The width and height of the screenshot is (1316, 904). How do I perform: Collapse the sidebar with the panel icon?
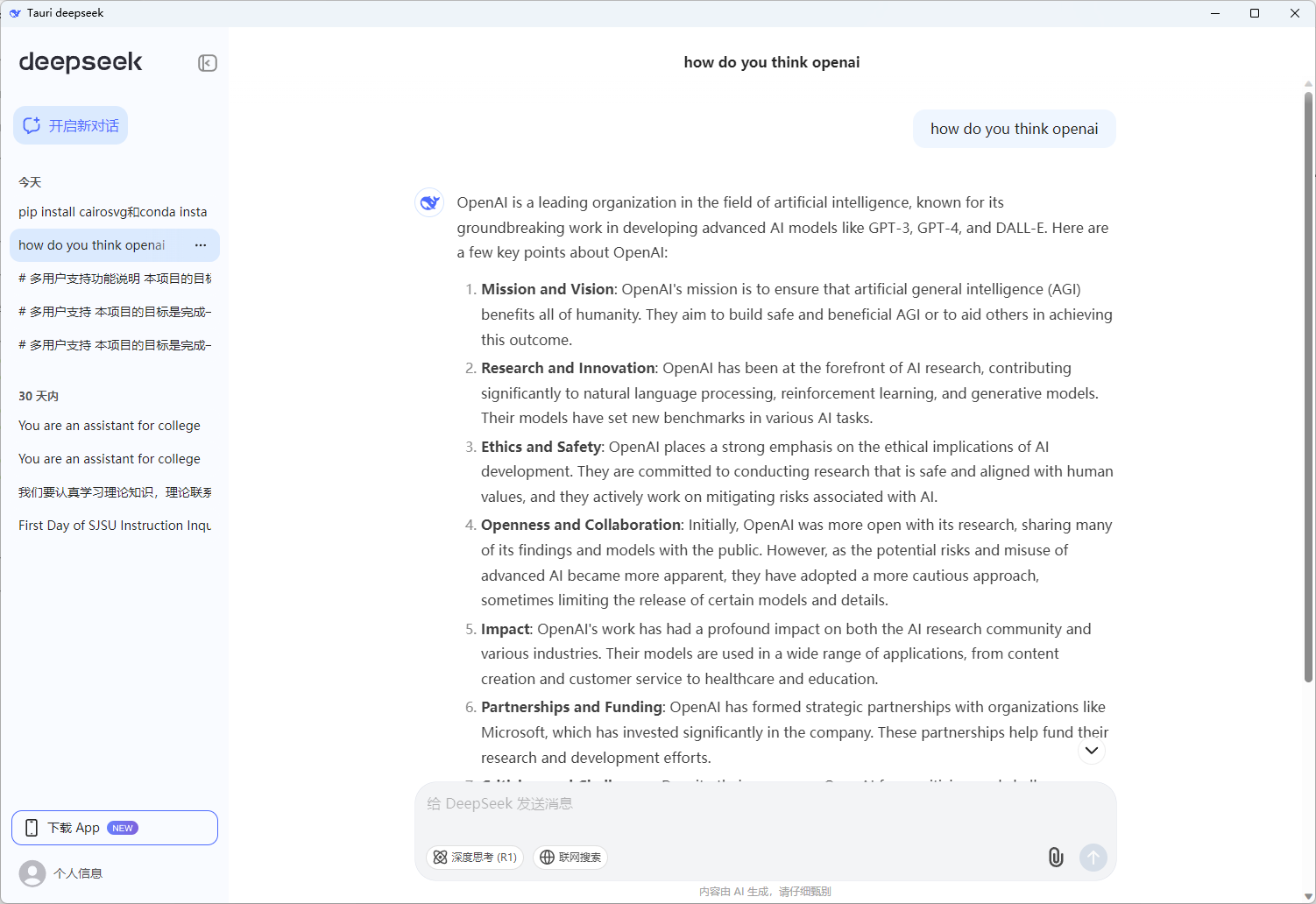click(x=208, y=63)
